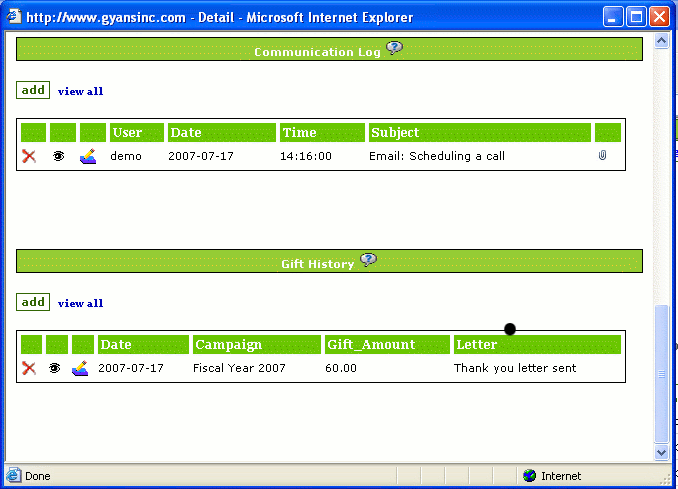This screenshot has width=678, height=489.
Task: Add a new gift history entry
Action: click(33, 302)
